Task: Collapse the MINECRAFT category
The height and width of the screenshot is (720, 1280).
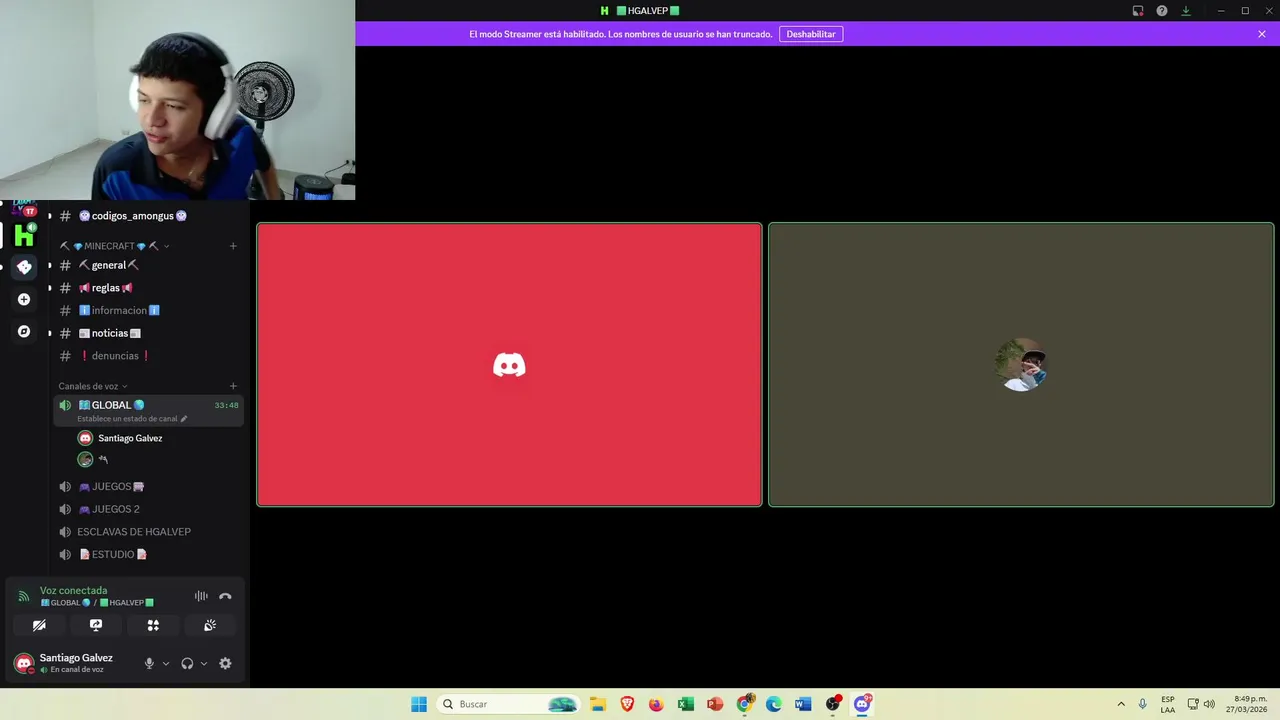Action: coord(114,246)
